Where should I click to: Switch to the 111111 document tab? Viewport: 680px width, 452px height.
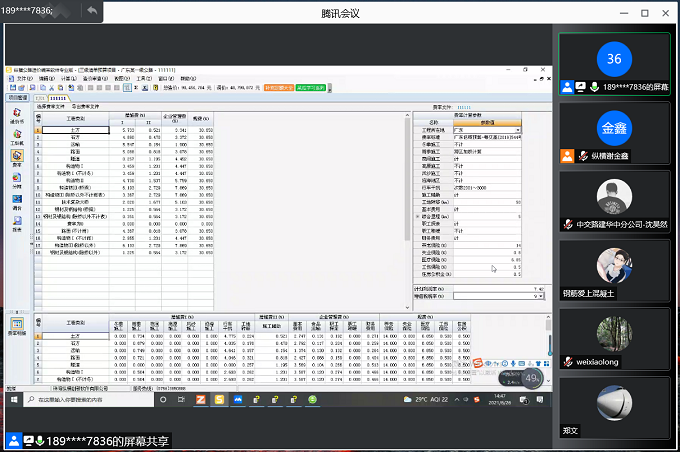58,98
